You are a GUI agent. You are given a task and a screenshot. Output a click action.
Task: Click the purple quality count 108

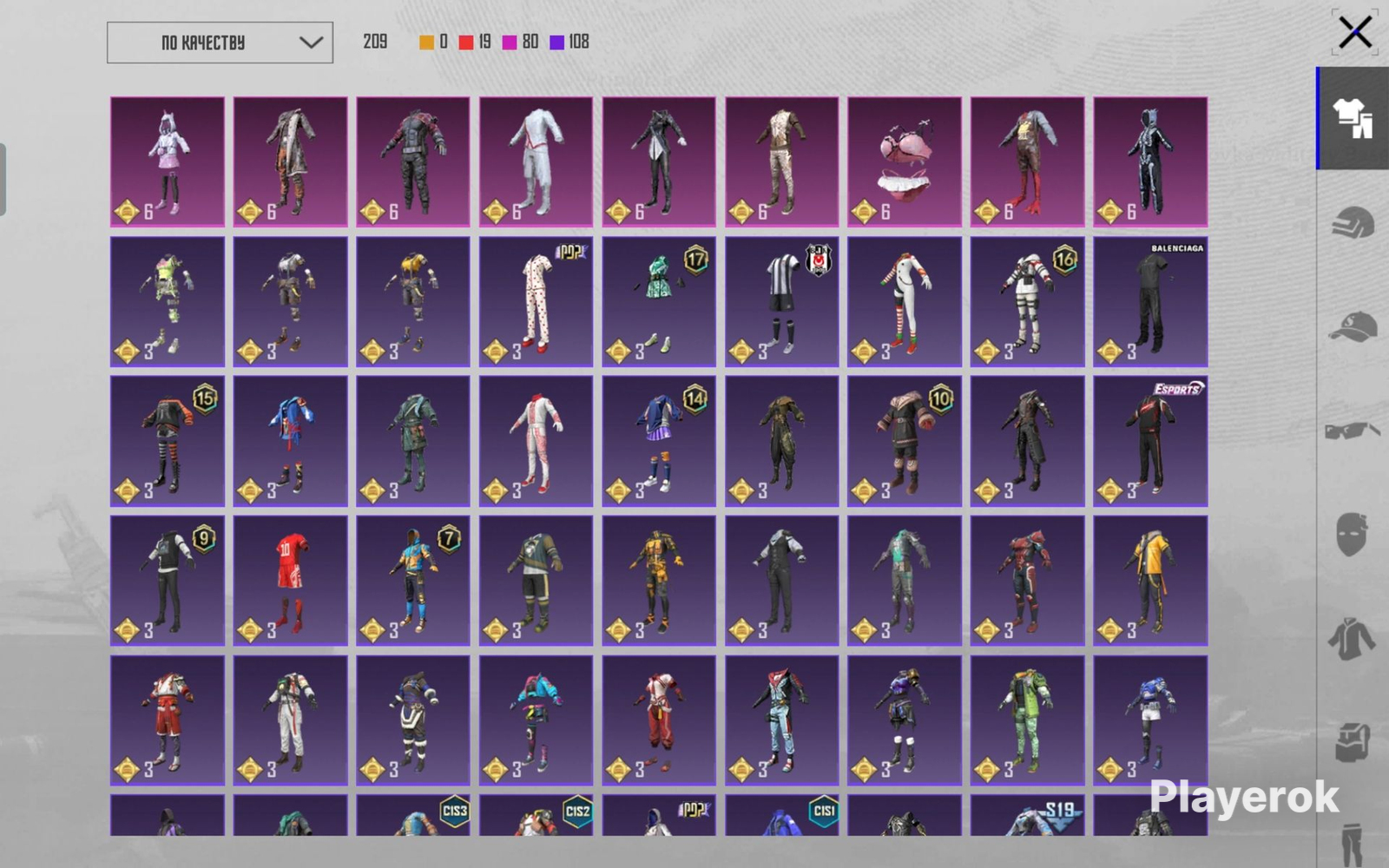coord(579,42)
